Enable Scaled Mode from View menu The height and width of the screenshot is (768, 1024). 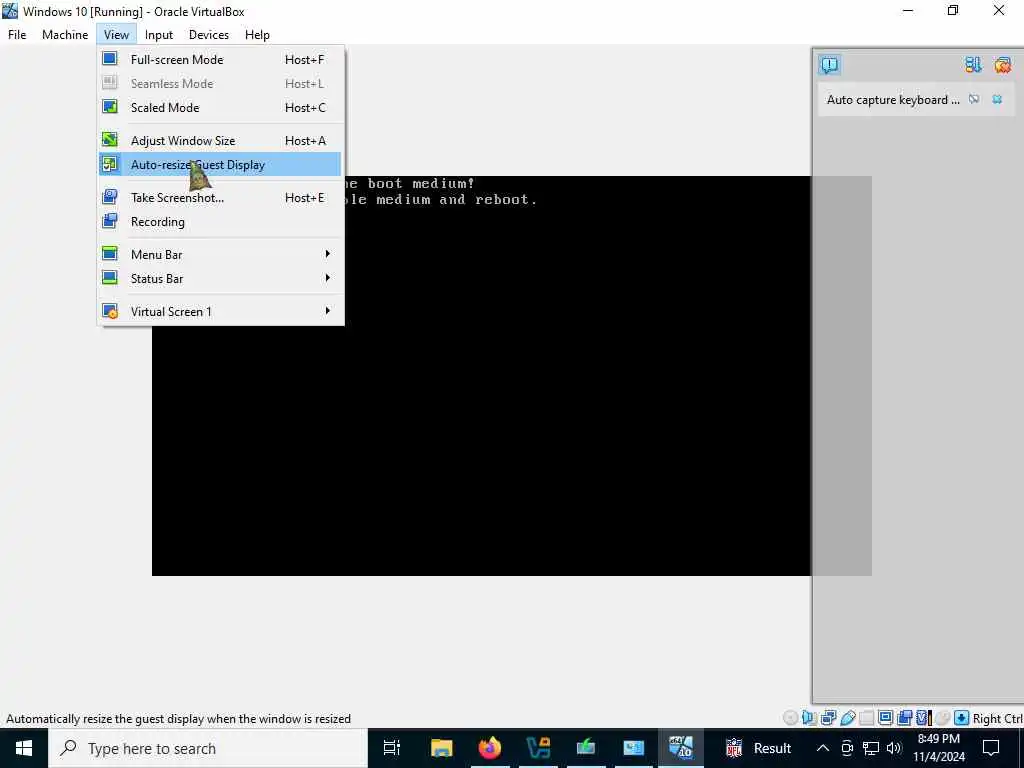point(220,108)
